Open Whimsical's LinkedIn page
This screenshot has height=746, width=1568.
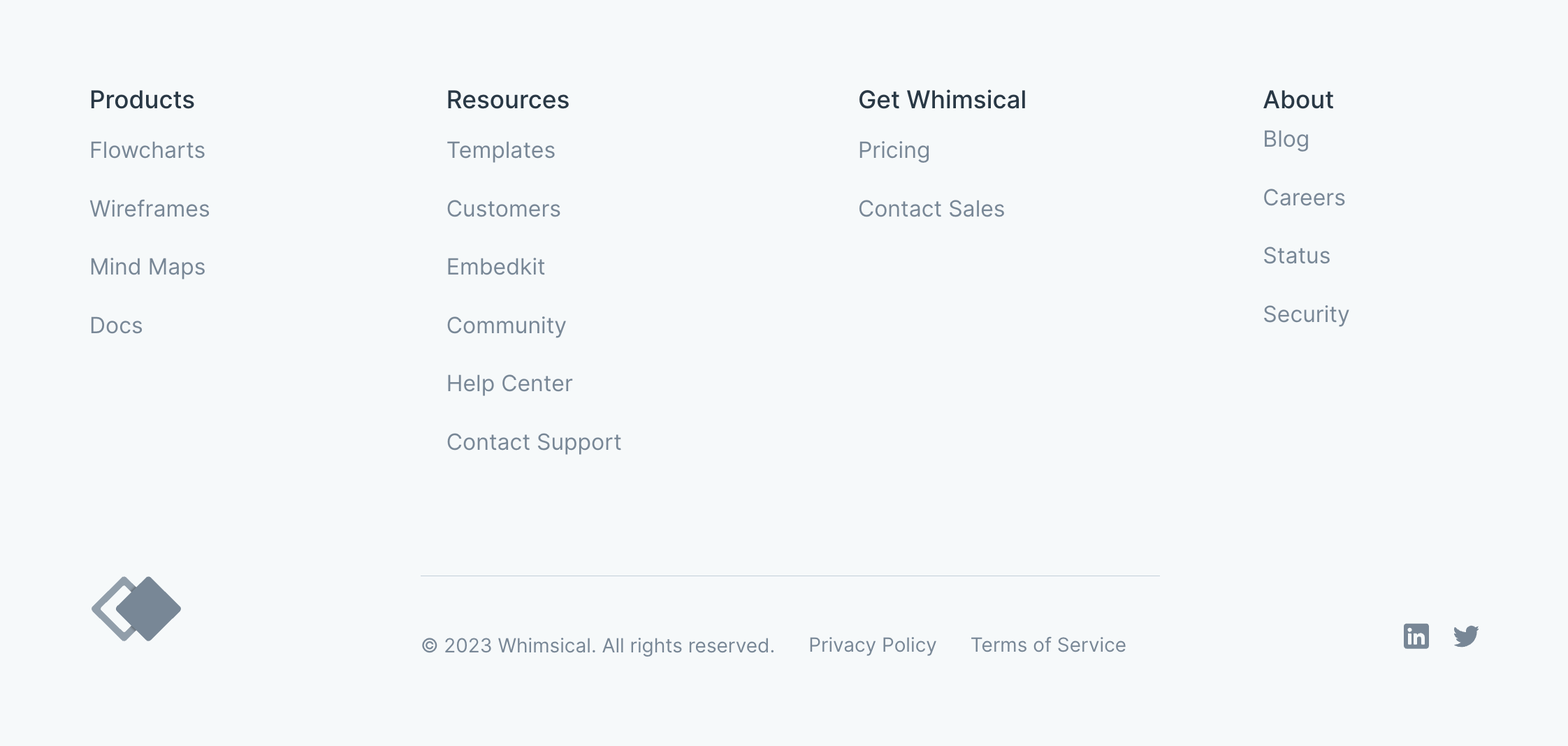click(x=1417, y=636)
